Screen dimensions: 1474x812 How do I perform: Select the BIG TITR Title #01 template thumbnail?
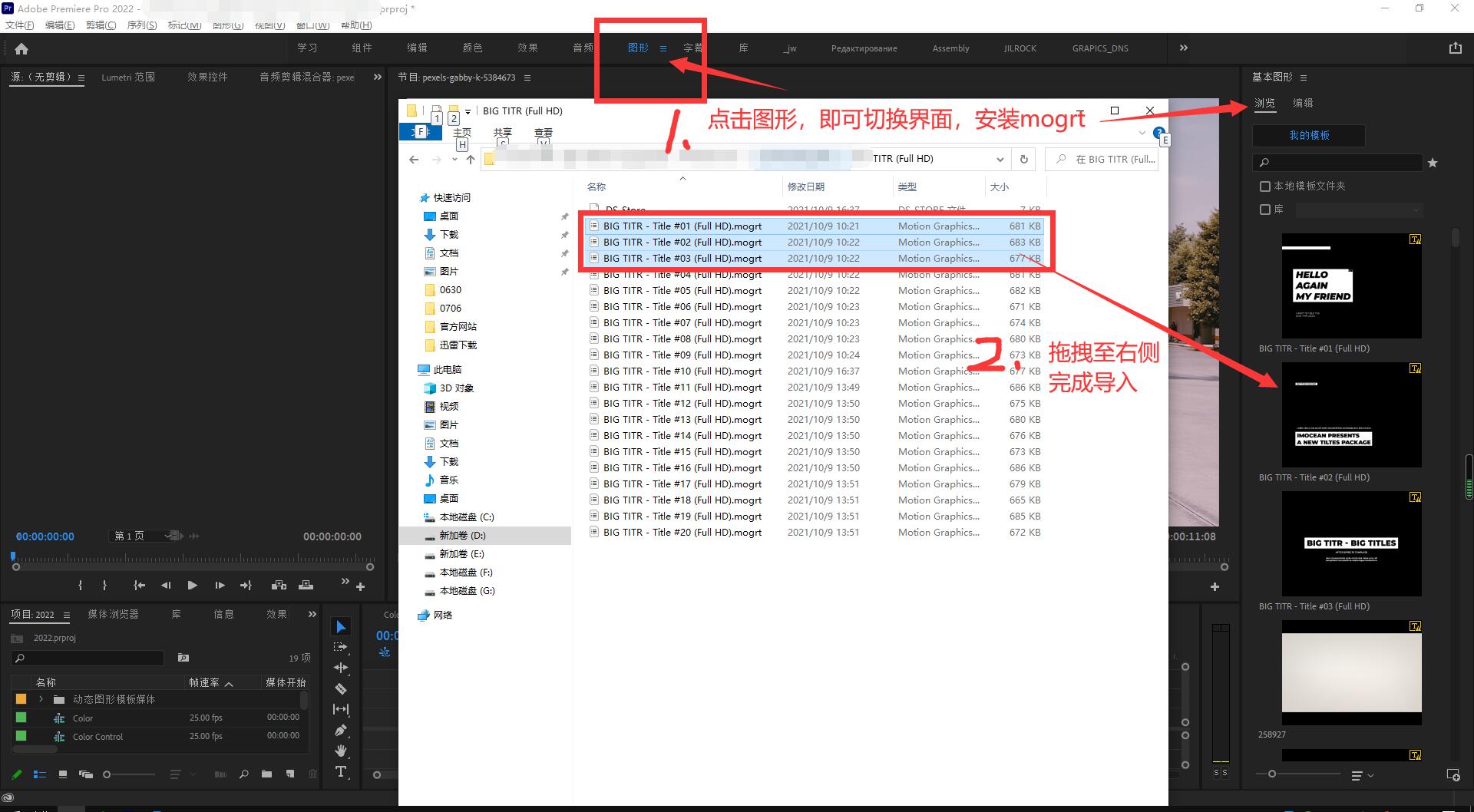point(1351,286)
